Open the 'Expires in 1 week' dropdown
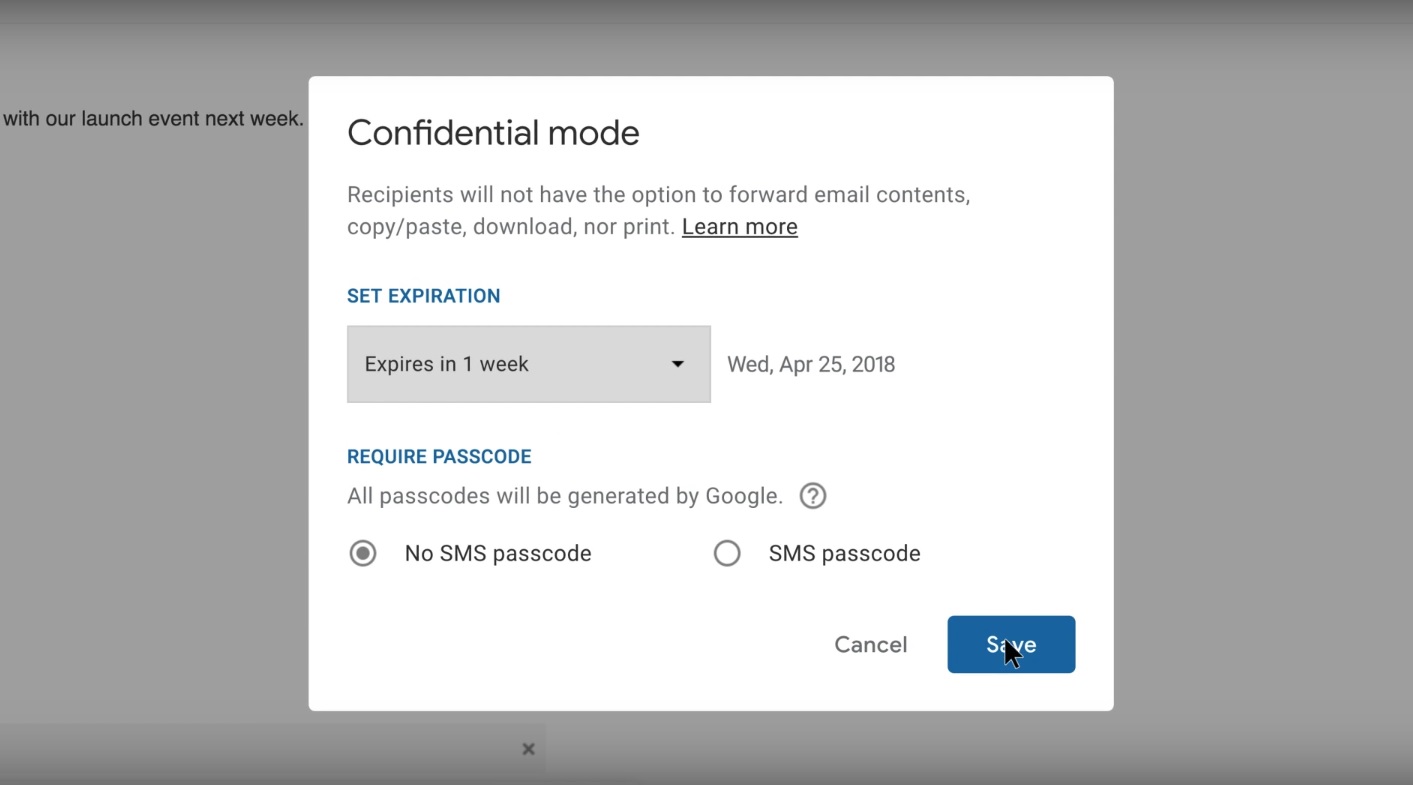1413x785 pixels. tap(529, 364)
